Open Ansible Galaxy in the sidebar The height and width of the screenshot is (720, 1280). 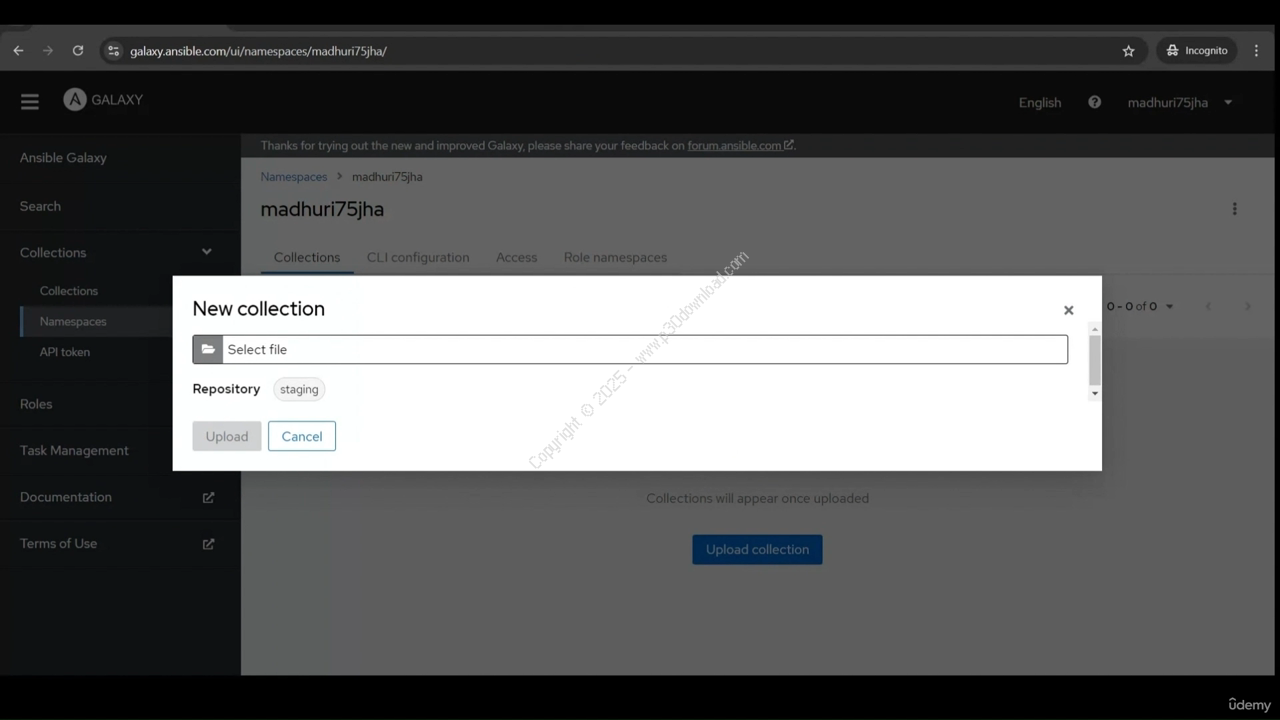63,158
